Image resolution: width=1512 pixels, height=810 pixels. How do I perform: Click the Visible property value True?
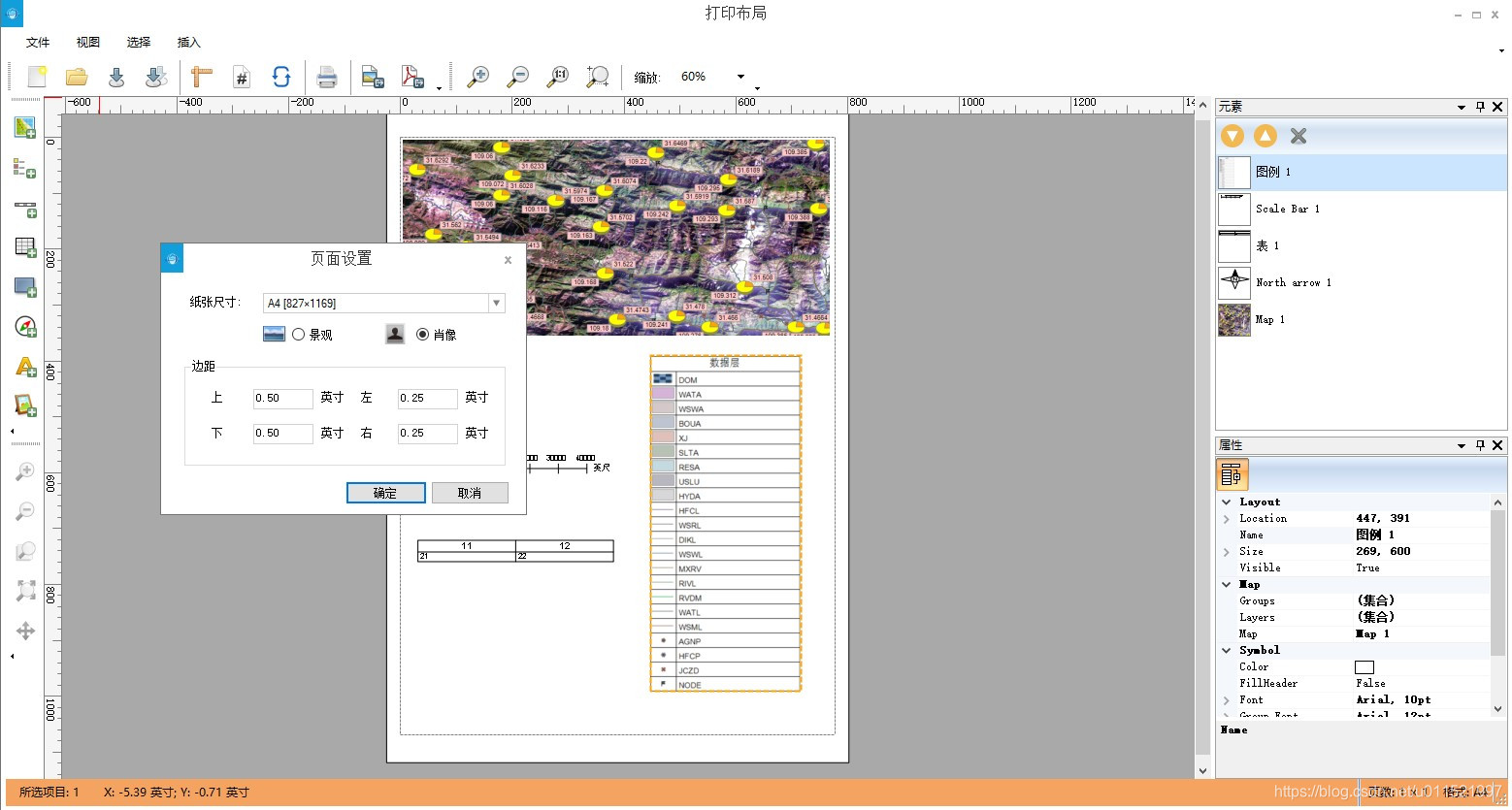(1367, 568)
